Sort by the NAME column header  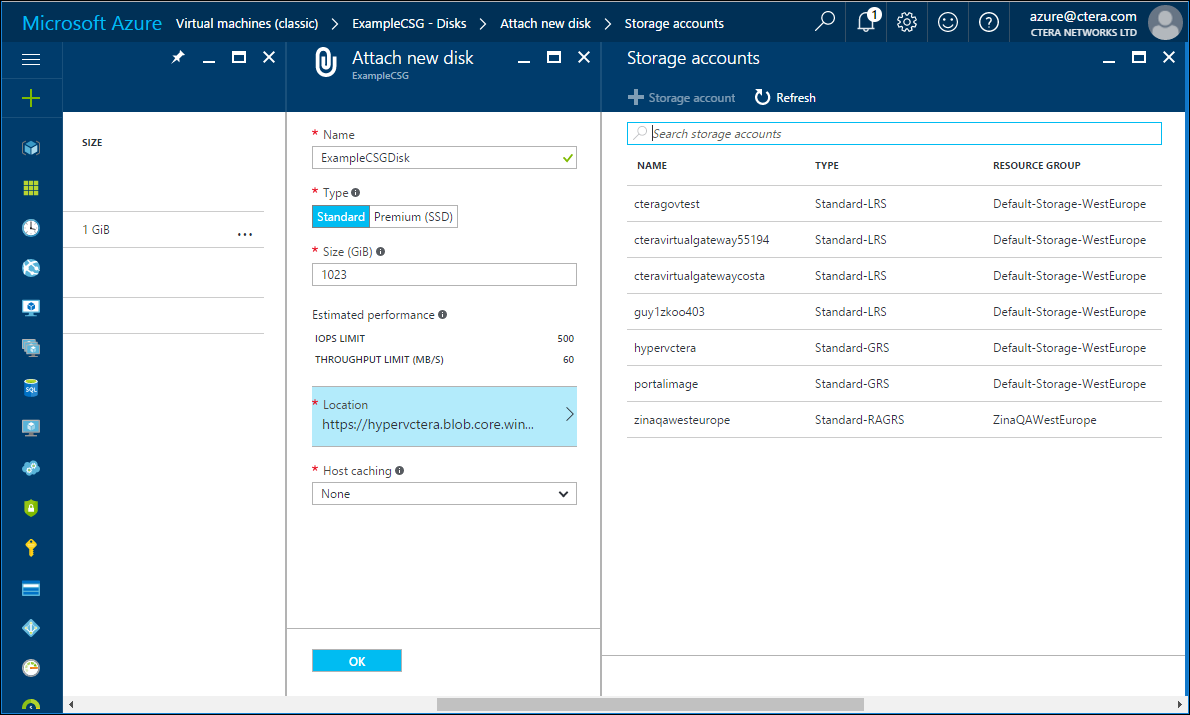tap(652, 165)
